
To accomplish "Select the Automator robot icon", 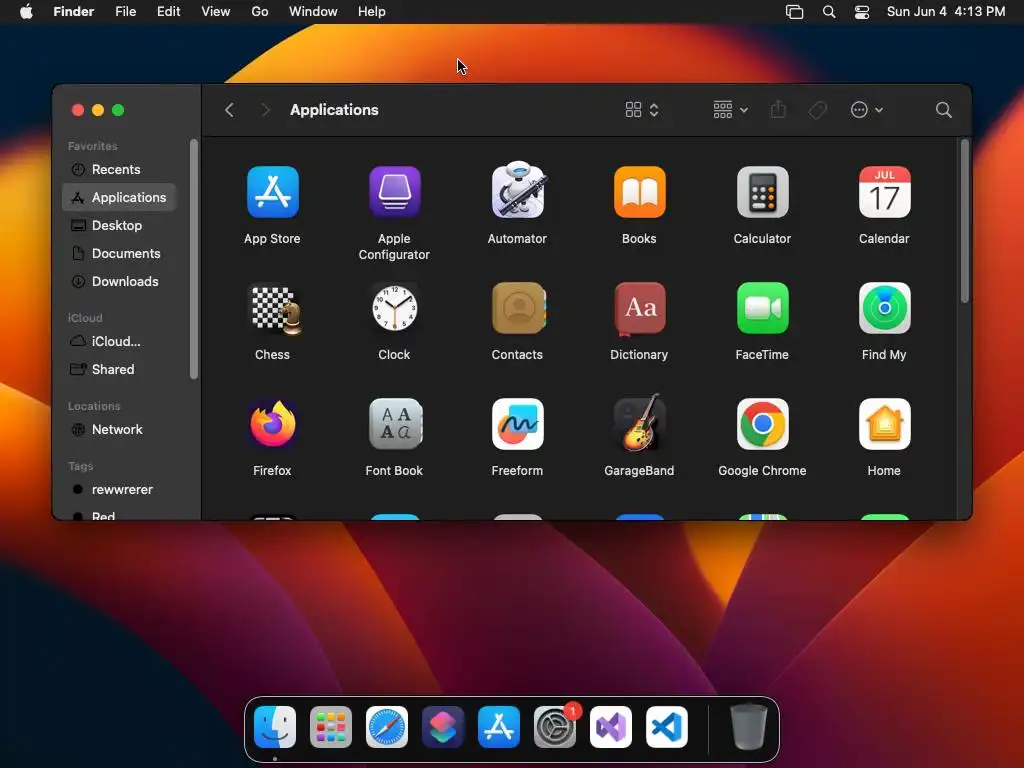I will (518, 190).
